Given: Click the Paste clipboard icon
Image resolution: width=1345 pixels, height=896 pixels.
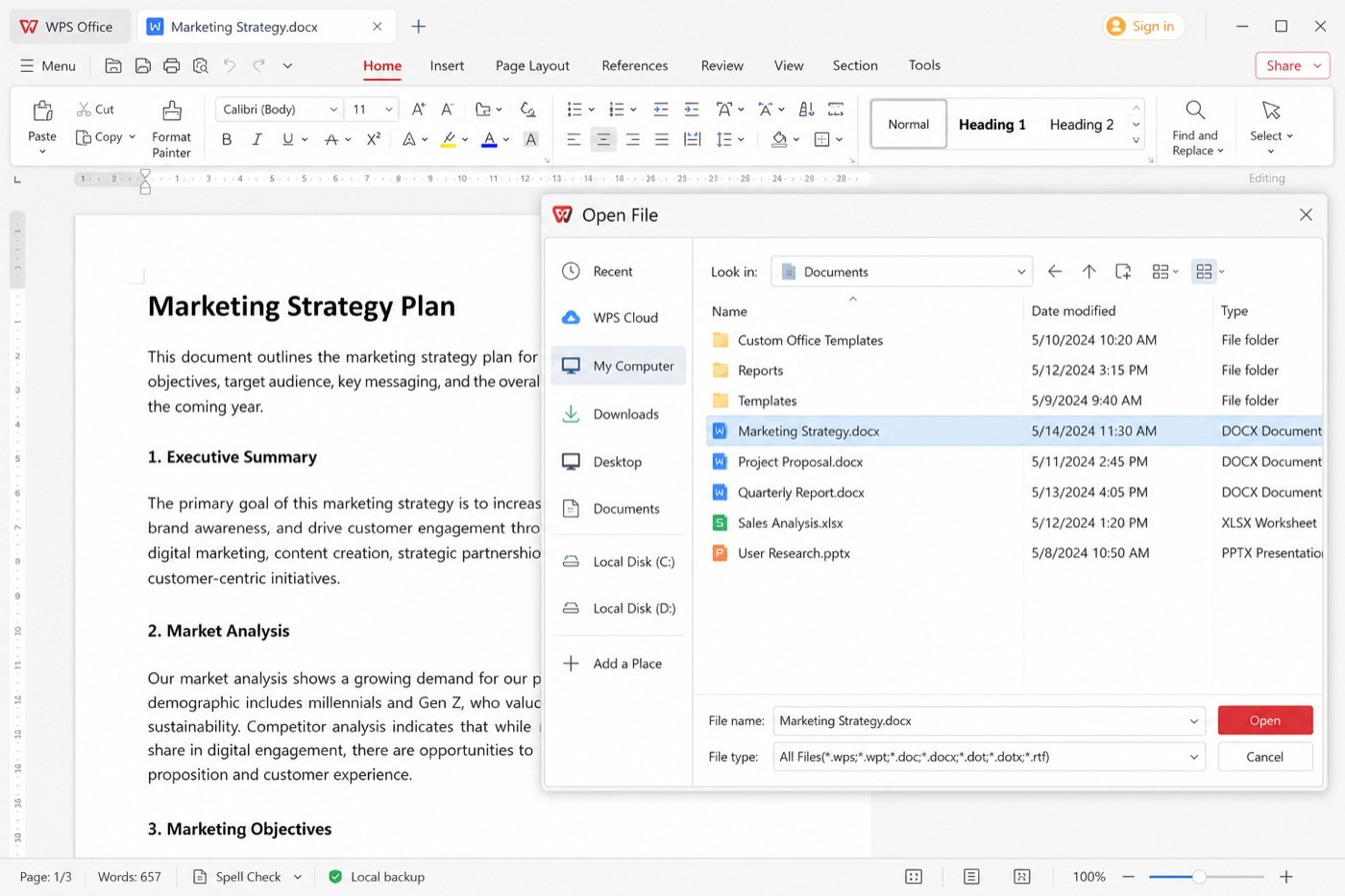Looking at the screenshot, I should click(x=42, y=110).
